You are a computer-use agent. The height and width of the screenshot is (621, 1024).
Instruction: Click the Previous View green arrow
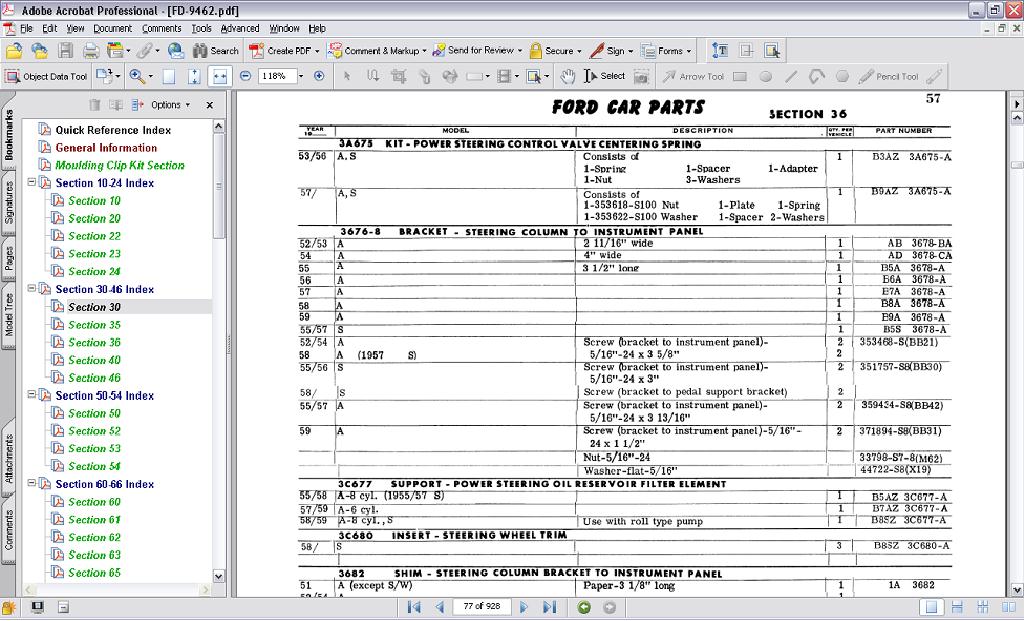584,607
